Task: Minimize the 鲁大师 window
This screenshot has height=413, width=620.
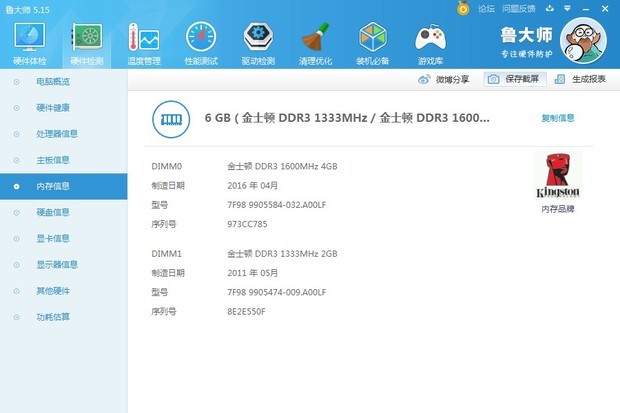Action: click(x=586, y=9)
